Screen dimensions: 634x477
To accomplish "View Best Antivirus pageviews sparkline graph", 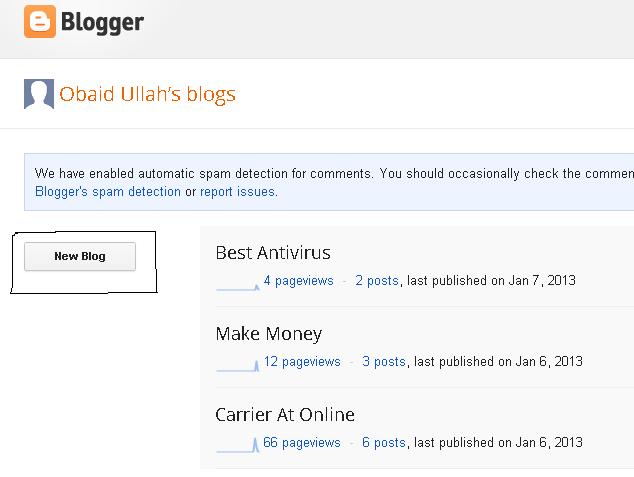I will (x=237, y=283).
